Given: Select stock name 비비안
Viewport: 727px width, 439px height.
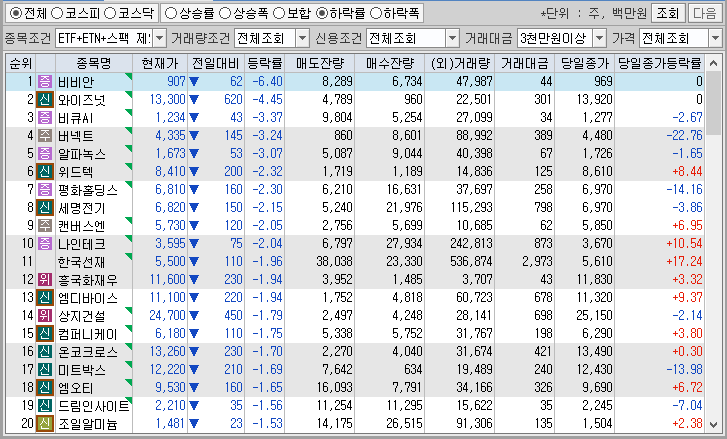Looking at the screenshot, I should click(x=76, y=82).
